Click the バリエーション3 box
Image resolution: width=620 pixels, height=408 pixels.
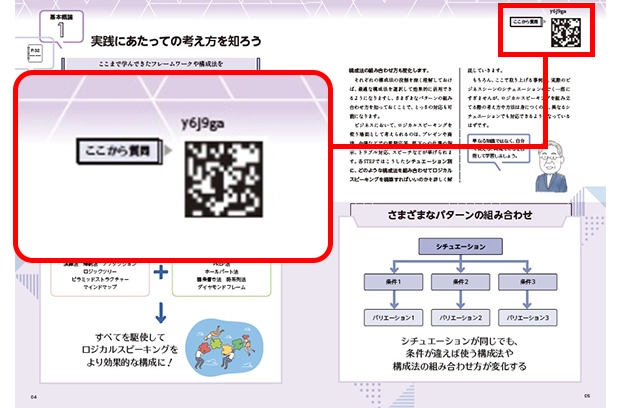pos(527,317)
